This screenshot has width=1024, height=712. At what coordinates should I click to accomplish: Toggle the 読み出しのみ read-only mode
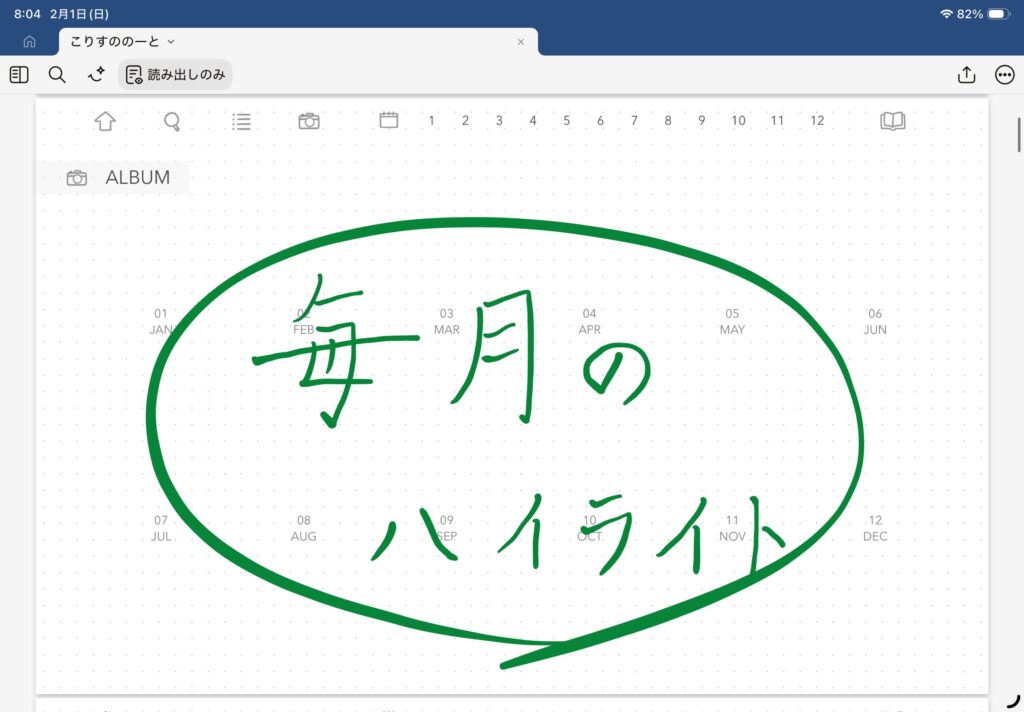176,75
